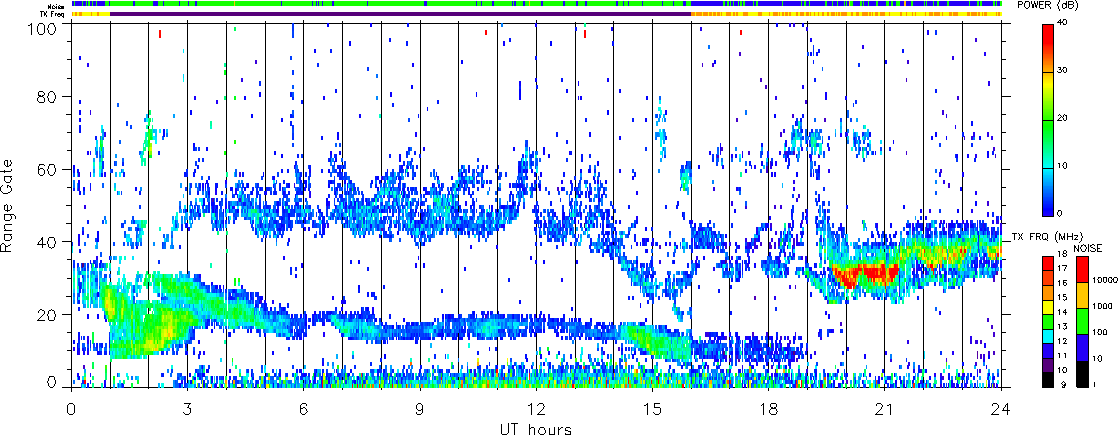Click tick label 12 on UT hours axis
1118x435 pixels.
(536, 411)
